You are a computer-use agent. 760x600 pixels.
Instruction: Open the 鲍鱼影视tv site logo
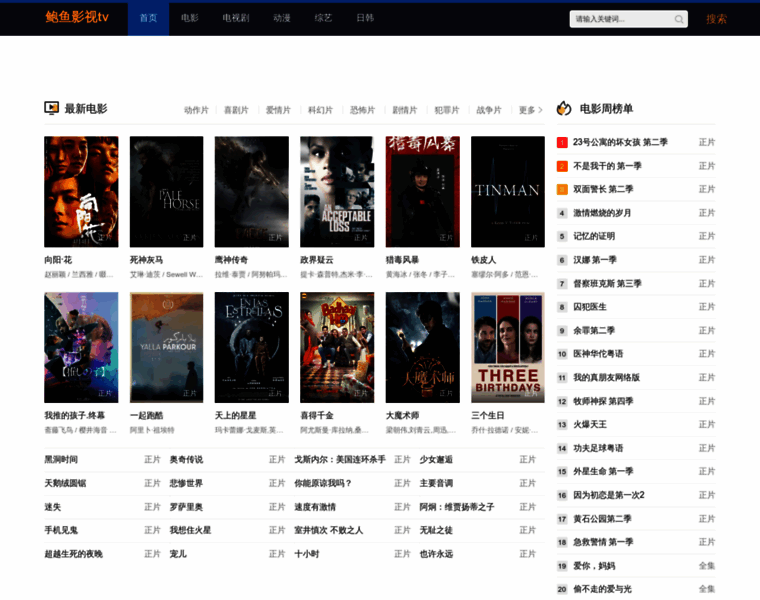77,17
